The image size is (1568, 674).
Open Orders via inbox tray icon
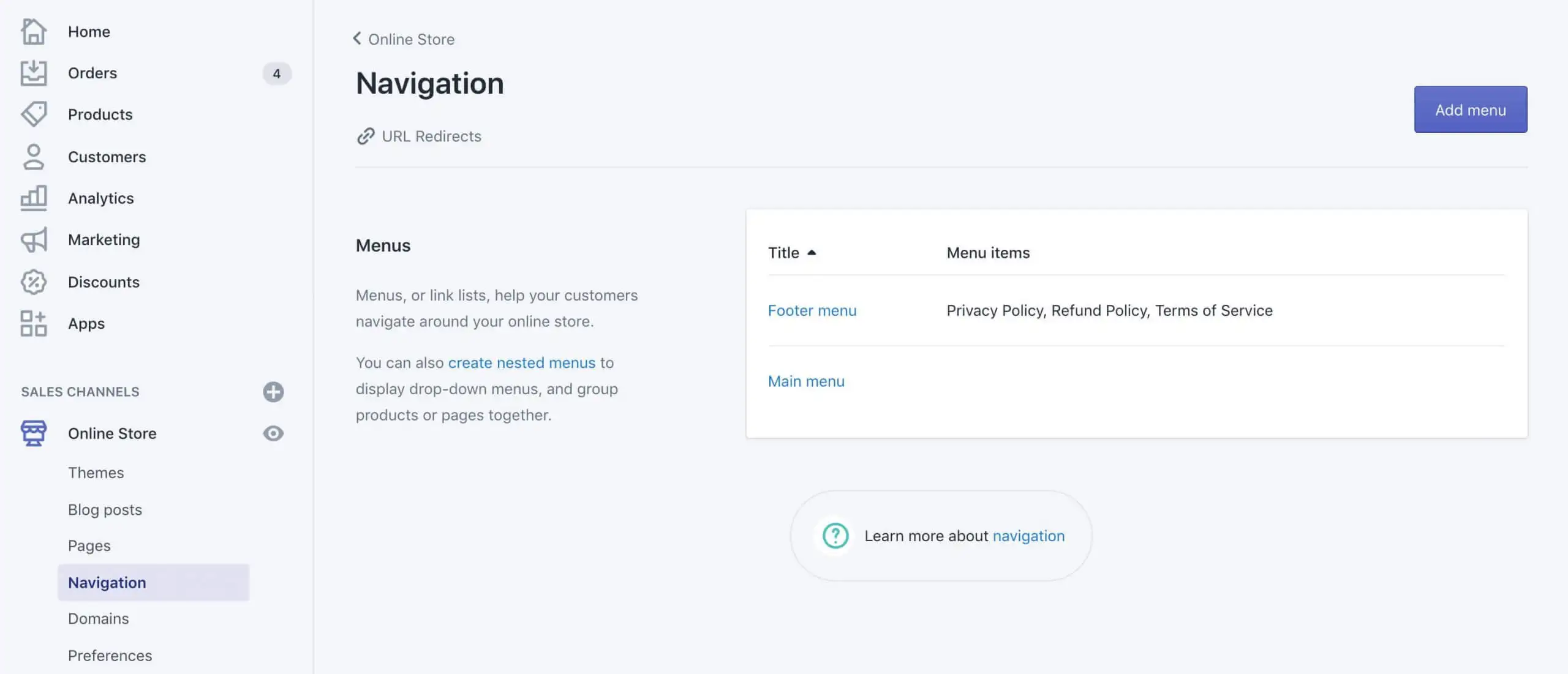click(x=33, y=73)
